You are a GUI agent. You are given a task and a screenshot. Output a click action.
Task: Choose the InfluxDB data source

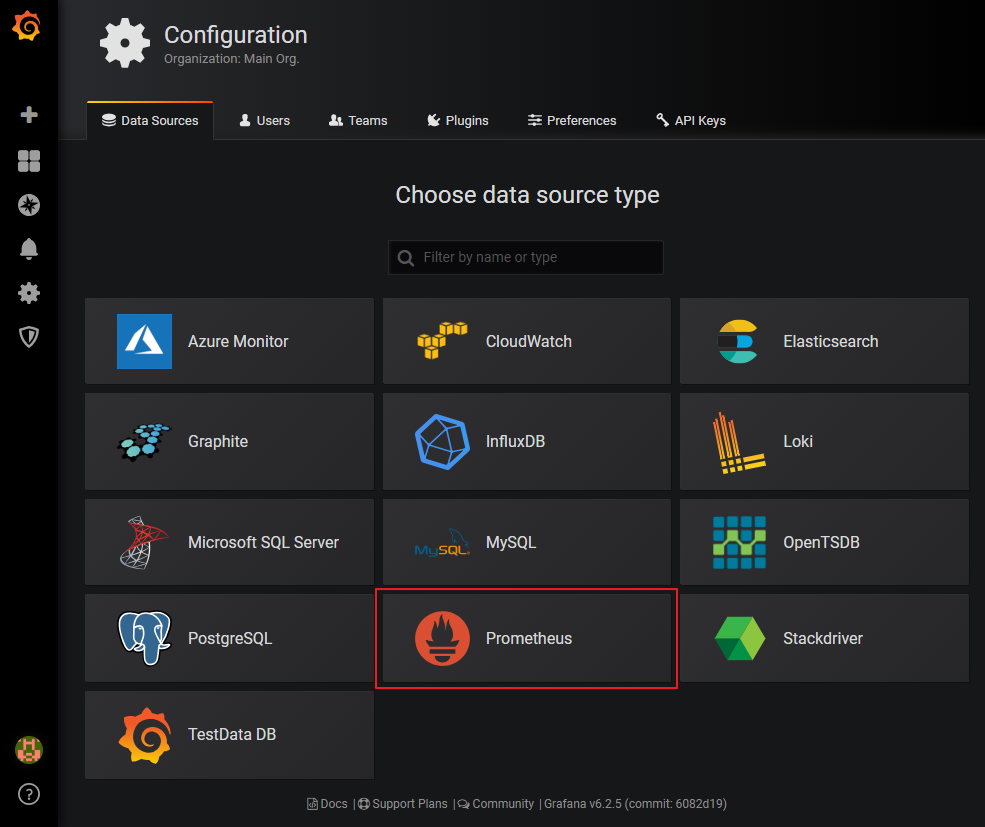coord(527,441)
